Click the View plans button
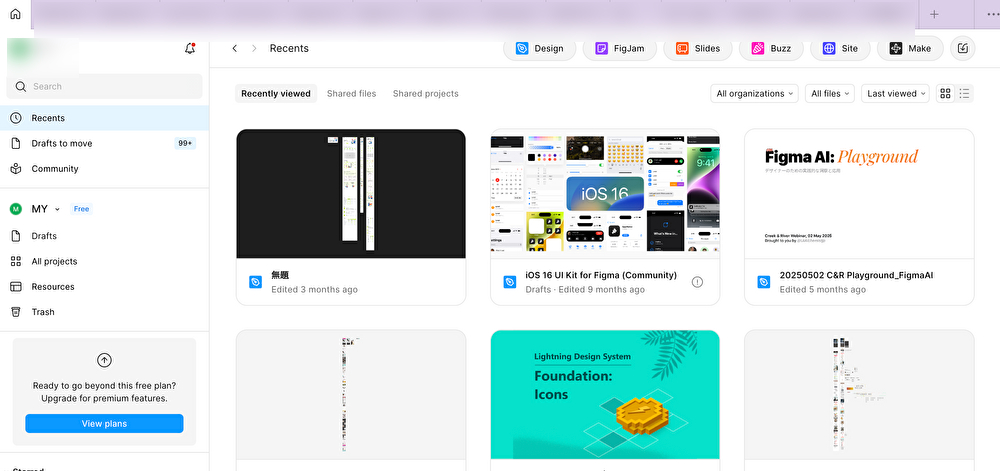Screen dimensions: 1000x471 [104, 424]
